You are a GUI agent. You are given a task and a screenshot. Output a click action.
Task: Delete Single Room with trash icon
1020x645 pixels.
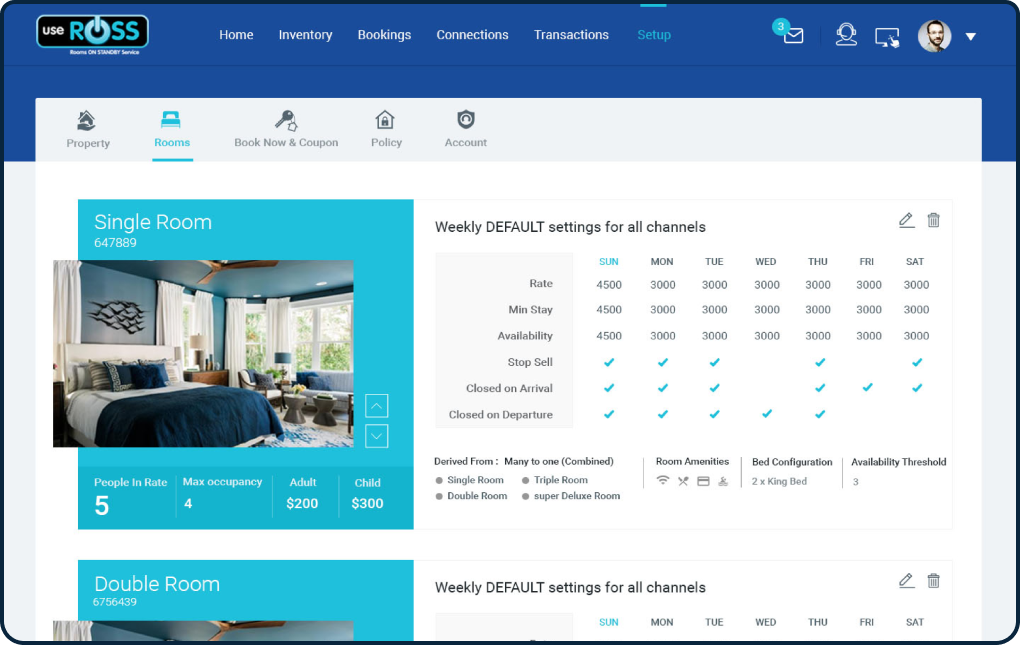pyautogui.click(x=933, y=220)
